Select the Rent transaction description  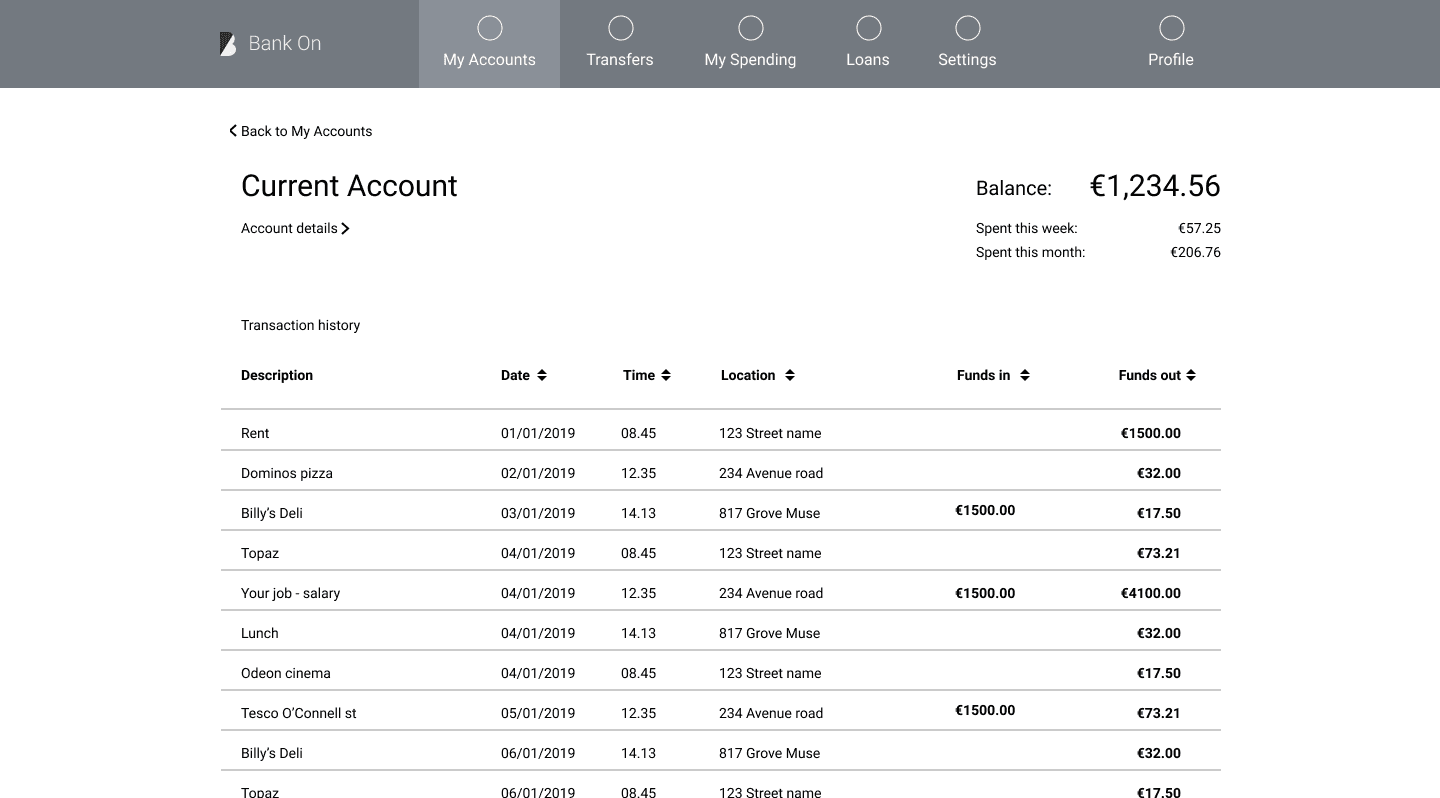coord(255,433)
